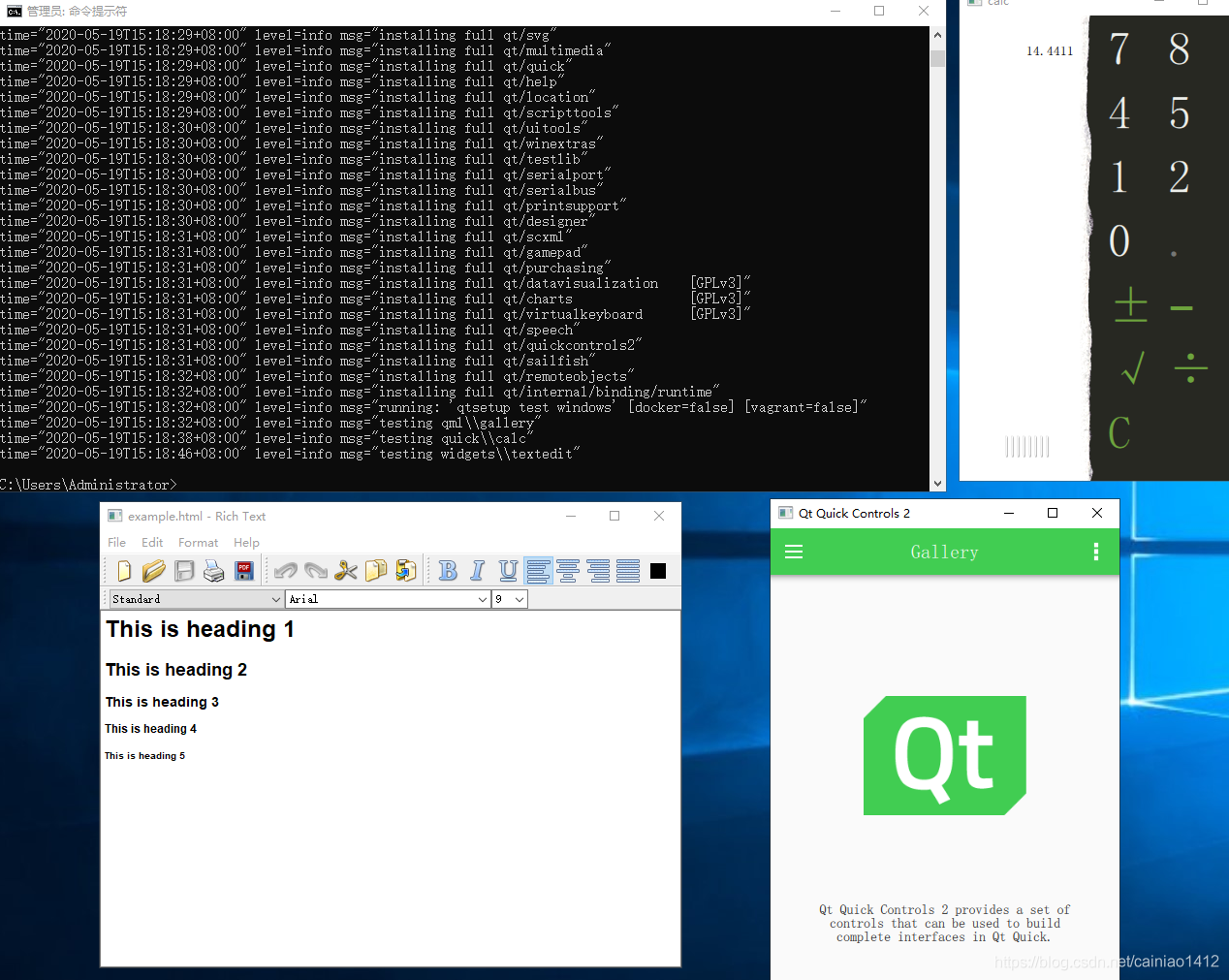Open the Gallery hamburger menu
This screenshot has width=1229, height=980.
(794, 552)
